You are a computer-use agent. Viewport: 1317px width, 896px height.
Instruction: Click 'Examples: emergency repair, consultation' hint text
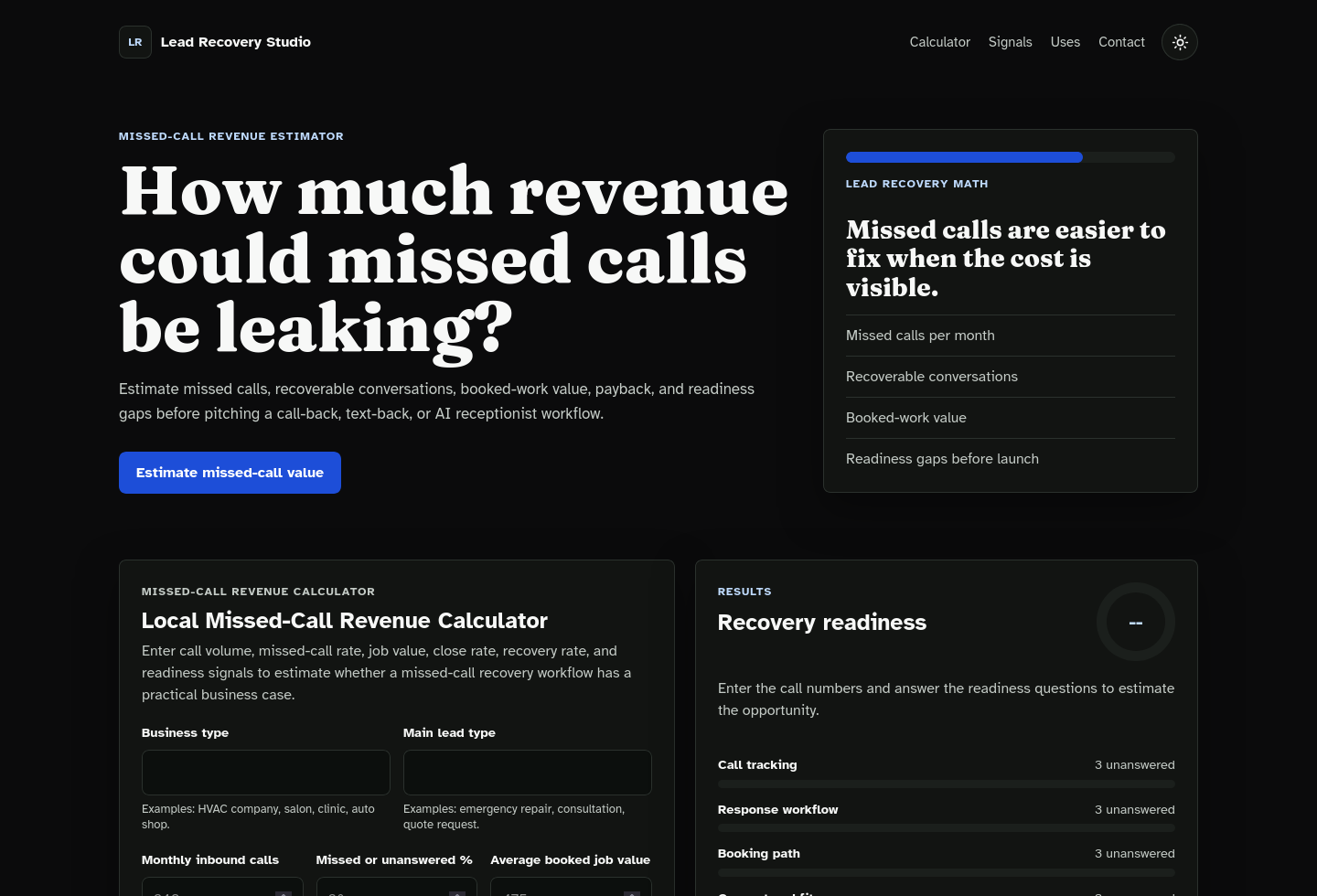[514, 816]
